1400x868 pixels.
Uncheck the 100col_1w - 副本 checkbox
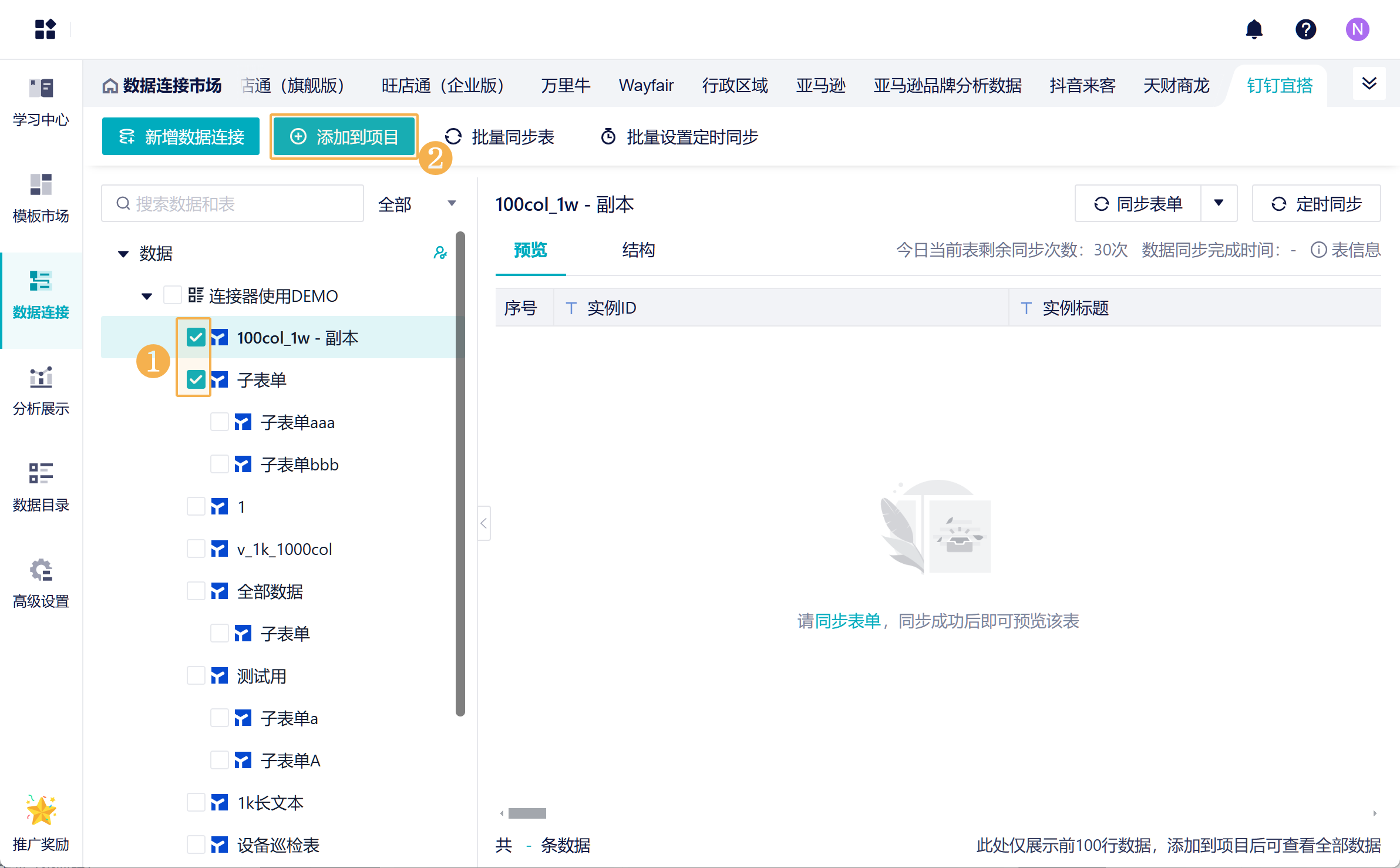point(196,338)
